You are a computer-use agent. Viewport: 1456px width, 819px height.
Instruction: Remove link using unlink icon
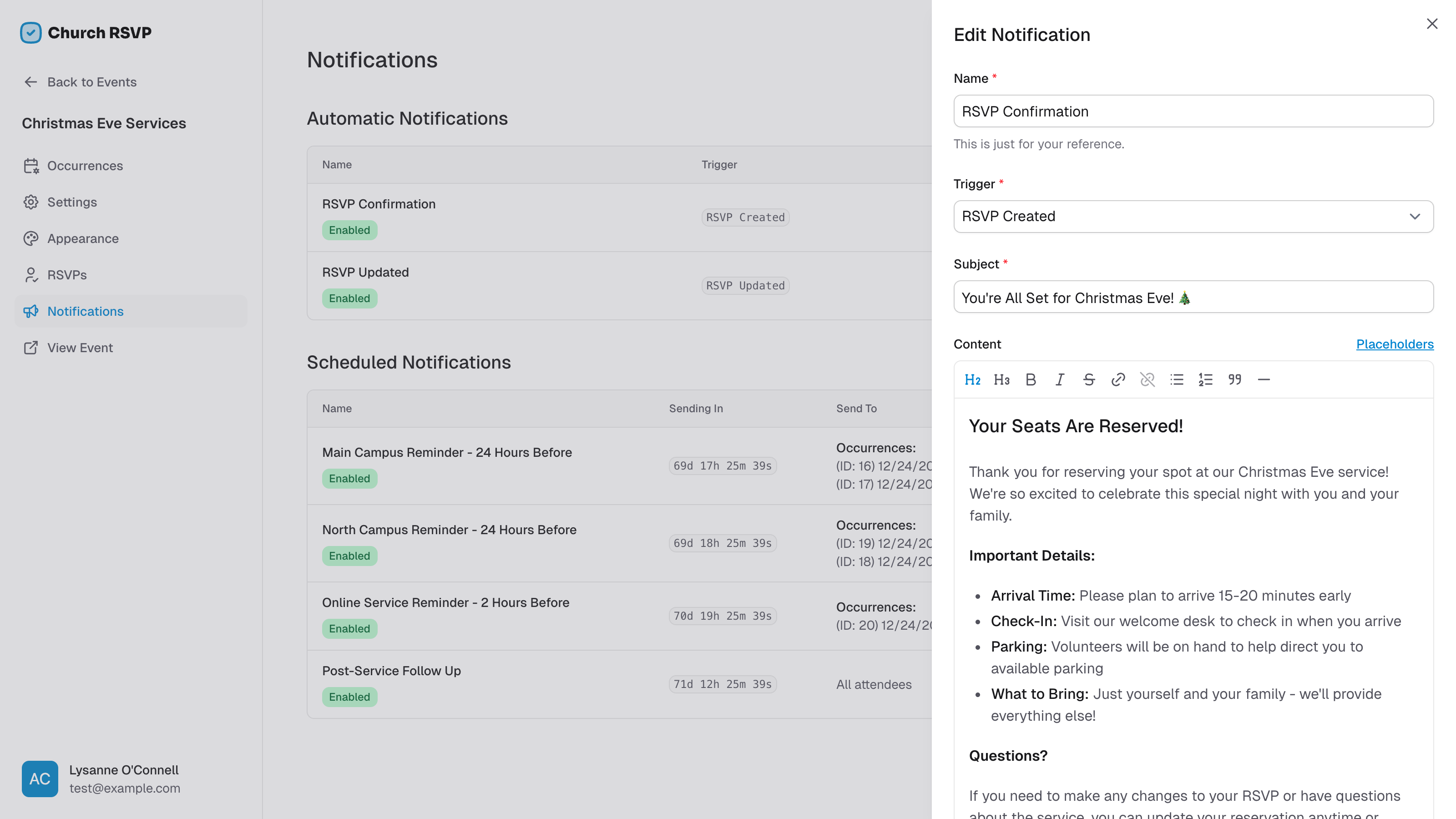pos(1148,380)
